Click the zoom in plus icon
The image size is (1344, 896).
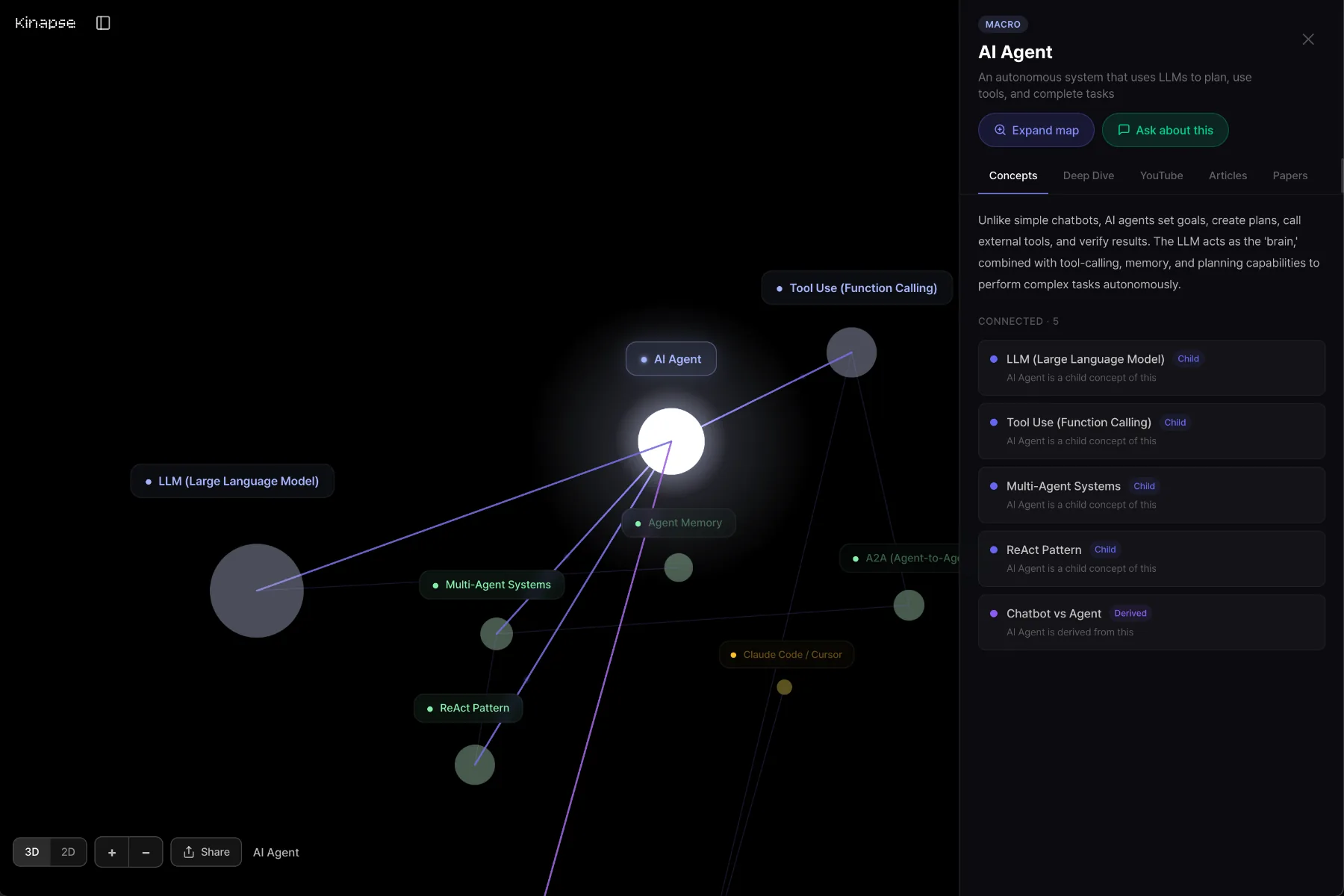tap(112, 852)
